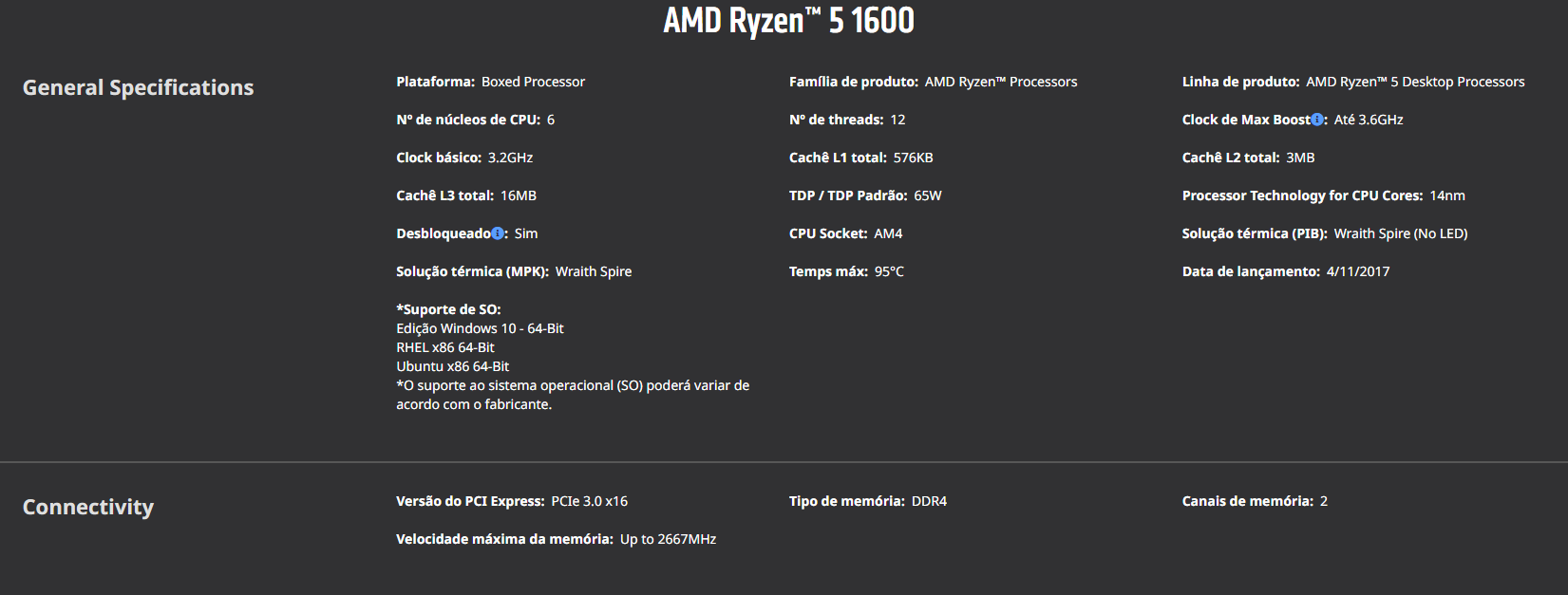The width and height of the screenshot is (1568, 595).
Task: Click Linha de produto Ryzen 5 Desktop Processors
Action: click(1353, 82)
